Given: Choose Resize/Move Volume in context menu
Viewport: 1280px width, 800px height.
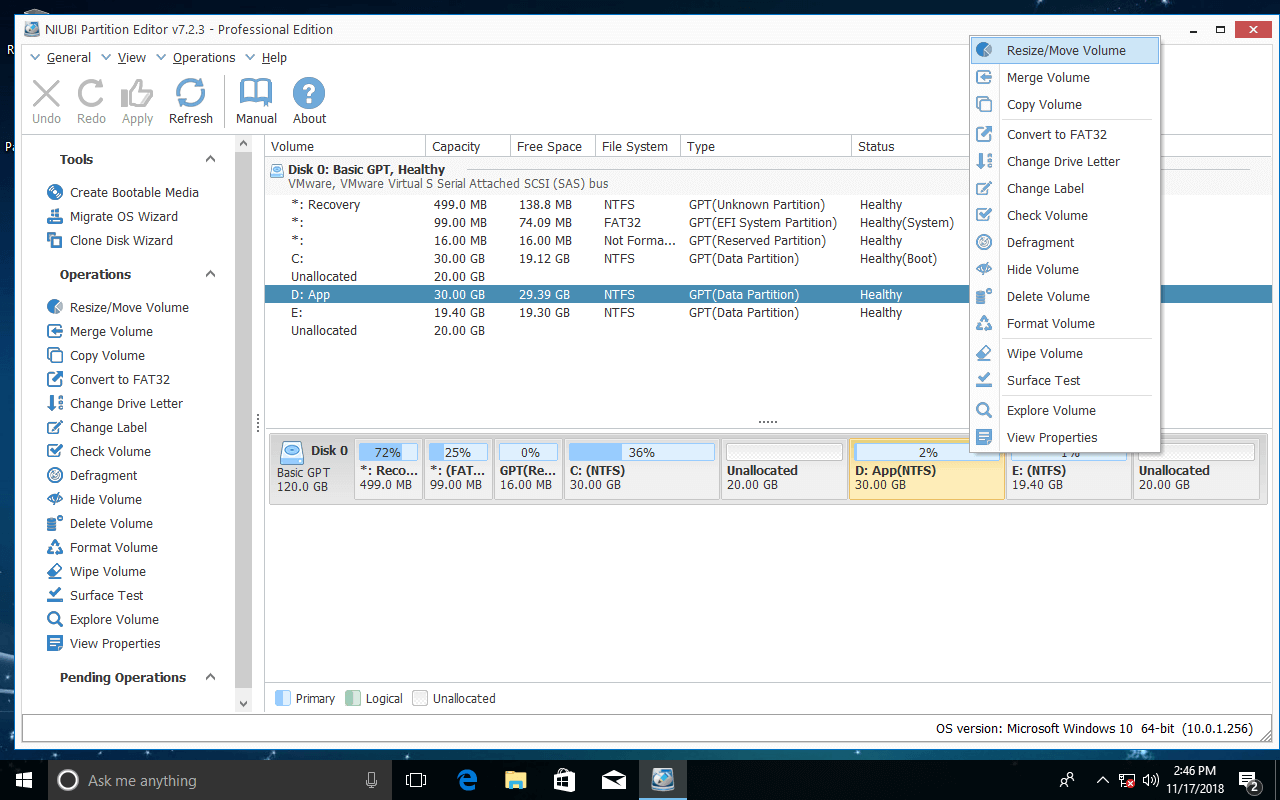Looking at the screenshot, I should point(1065,50).
